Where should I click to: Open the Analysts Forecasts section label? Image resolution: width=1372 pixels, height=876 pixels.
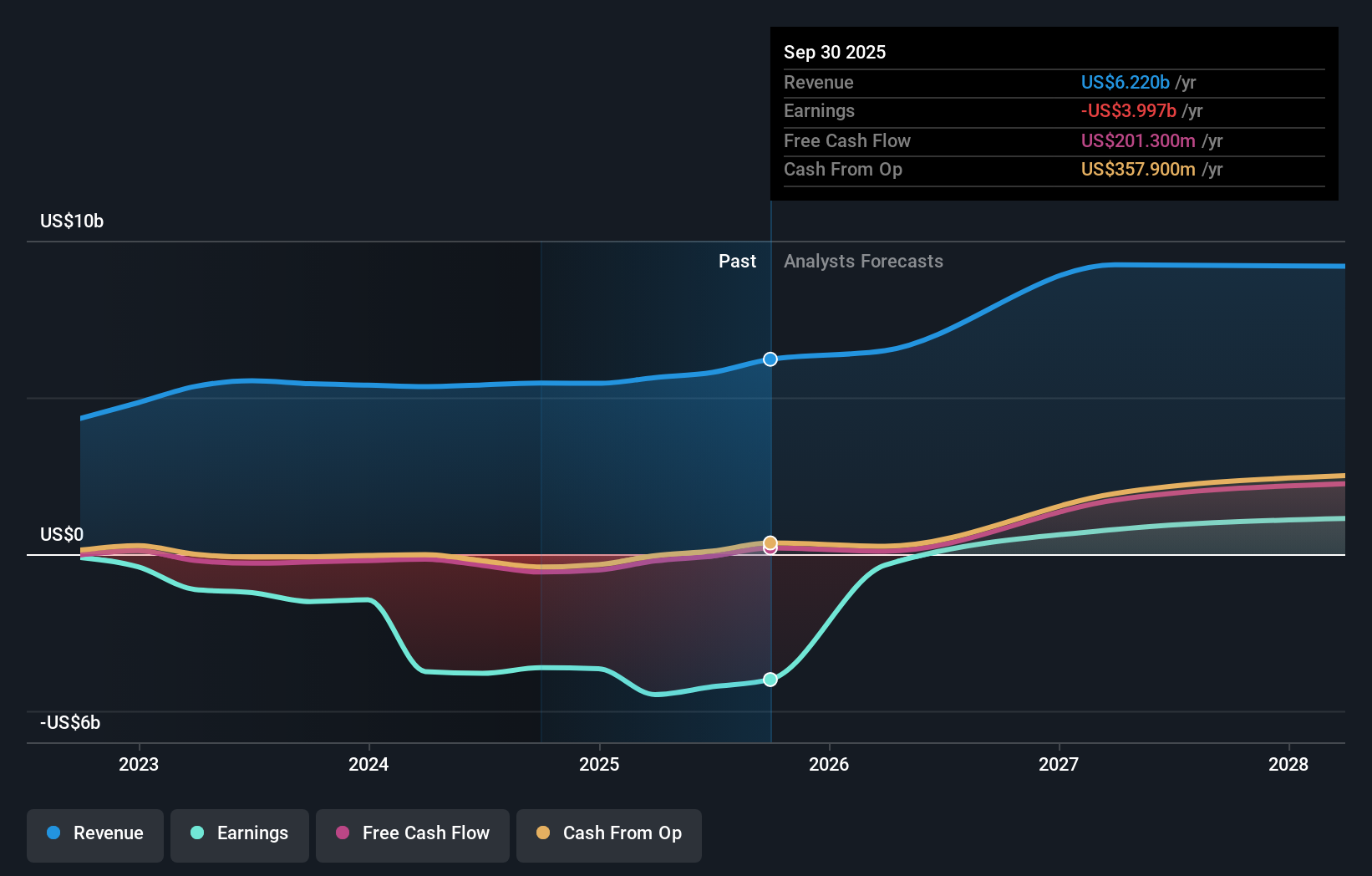point(863,261)
